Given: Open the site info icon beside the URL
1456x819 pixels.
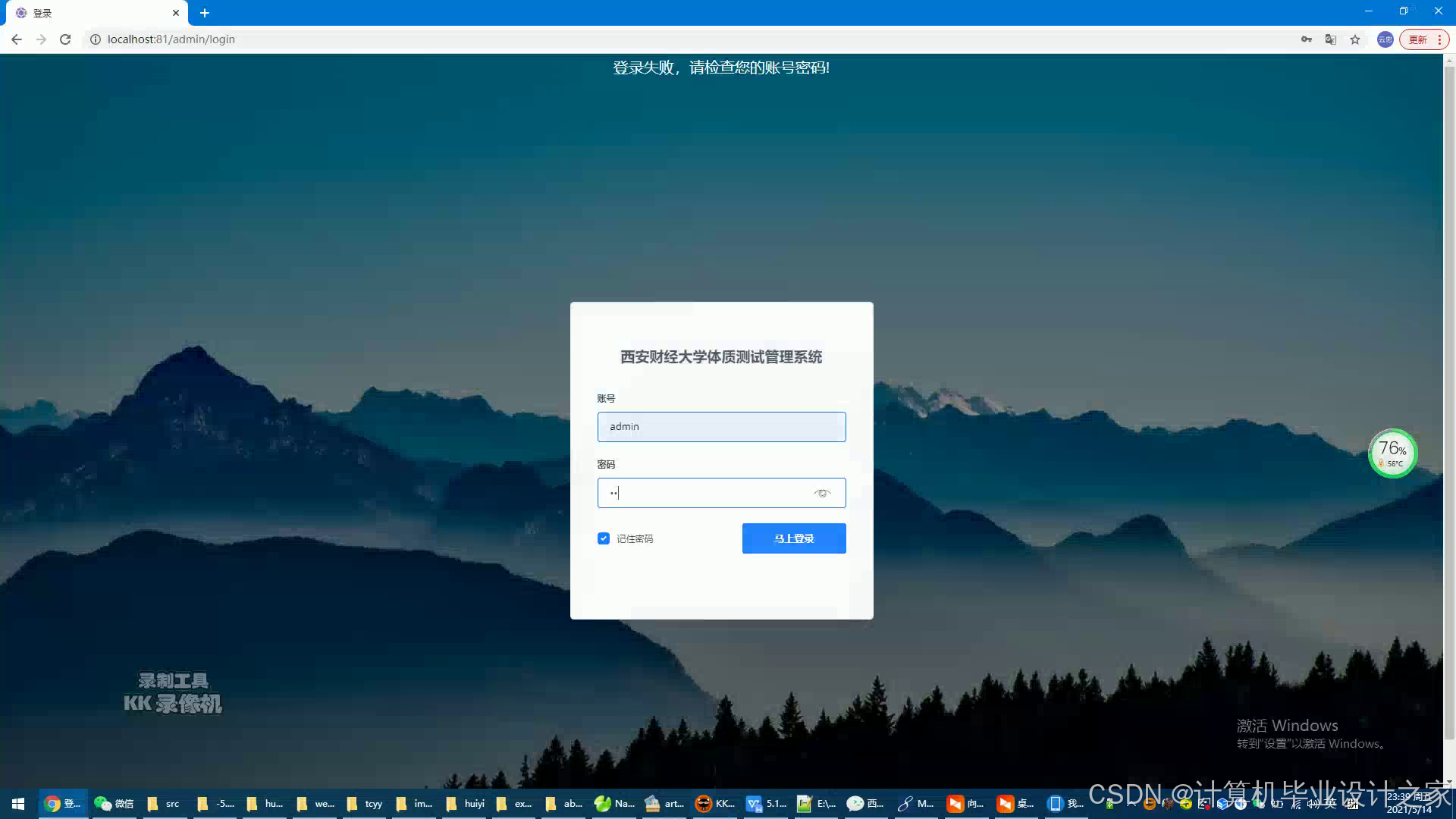Looking at the screenshot, I should click(96, 39).
